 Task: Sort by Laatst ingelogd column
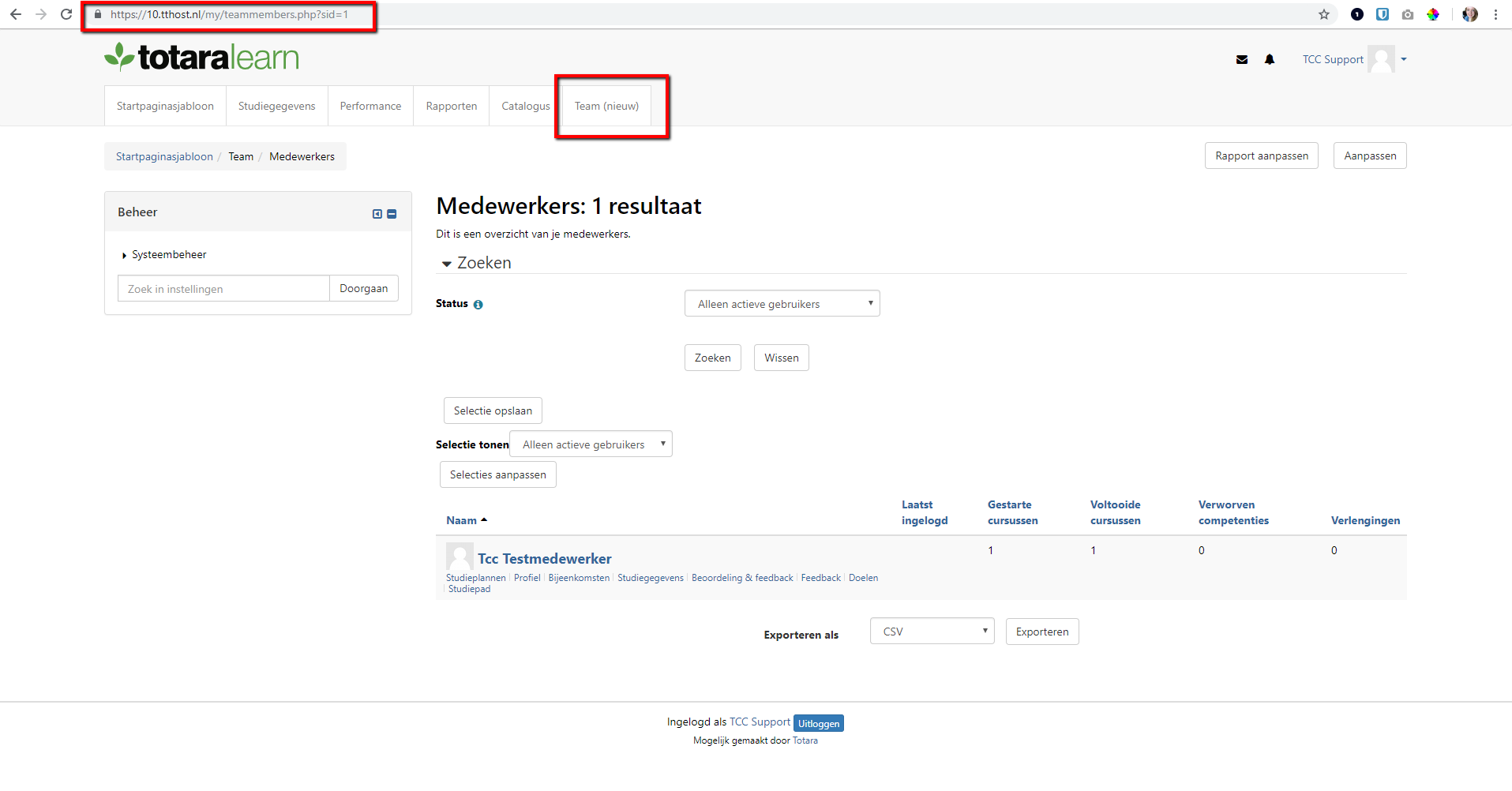[925, 512]
